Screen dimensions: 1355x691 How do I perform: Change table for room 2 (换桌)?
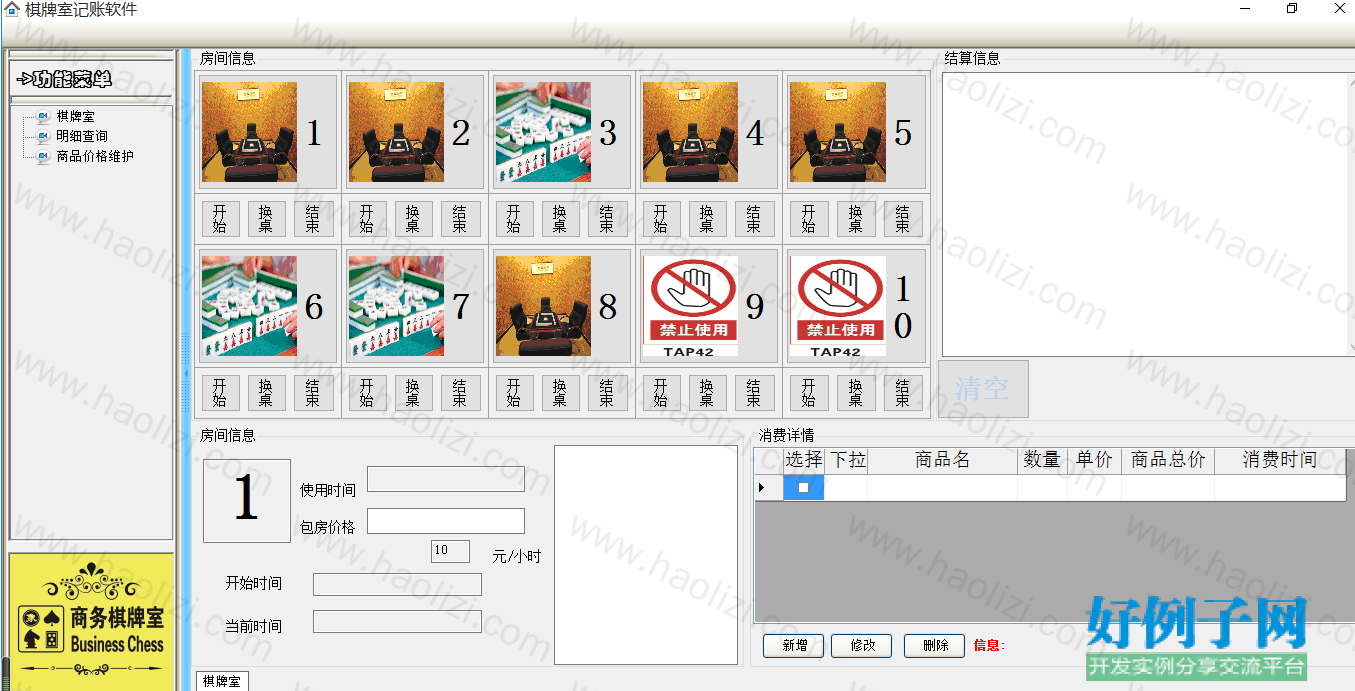click(413, 219)
